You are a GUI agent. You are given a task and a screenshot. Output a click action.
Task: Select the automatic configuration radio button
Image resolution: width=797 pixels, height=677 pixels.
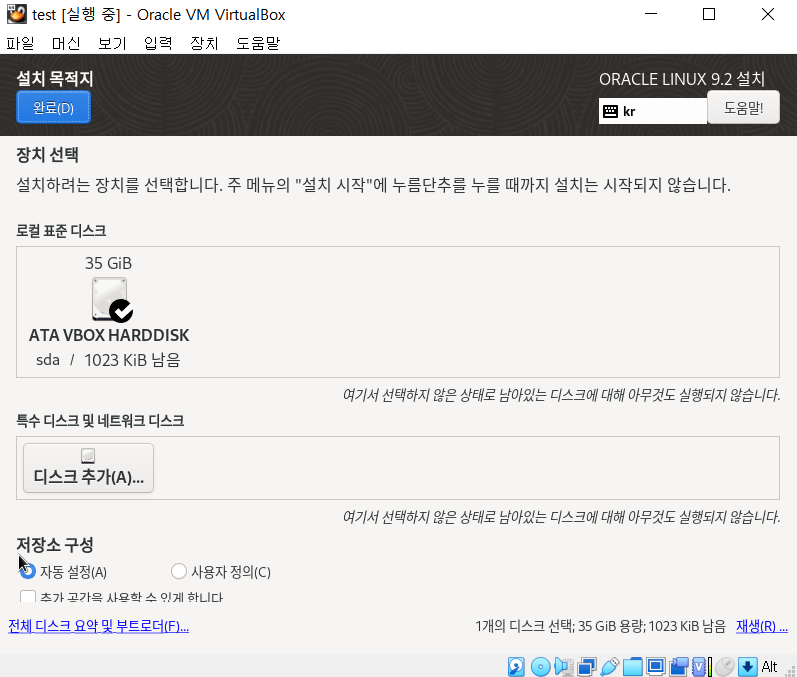point(27,571)
